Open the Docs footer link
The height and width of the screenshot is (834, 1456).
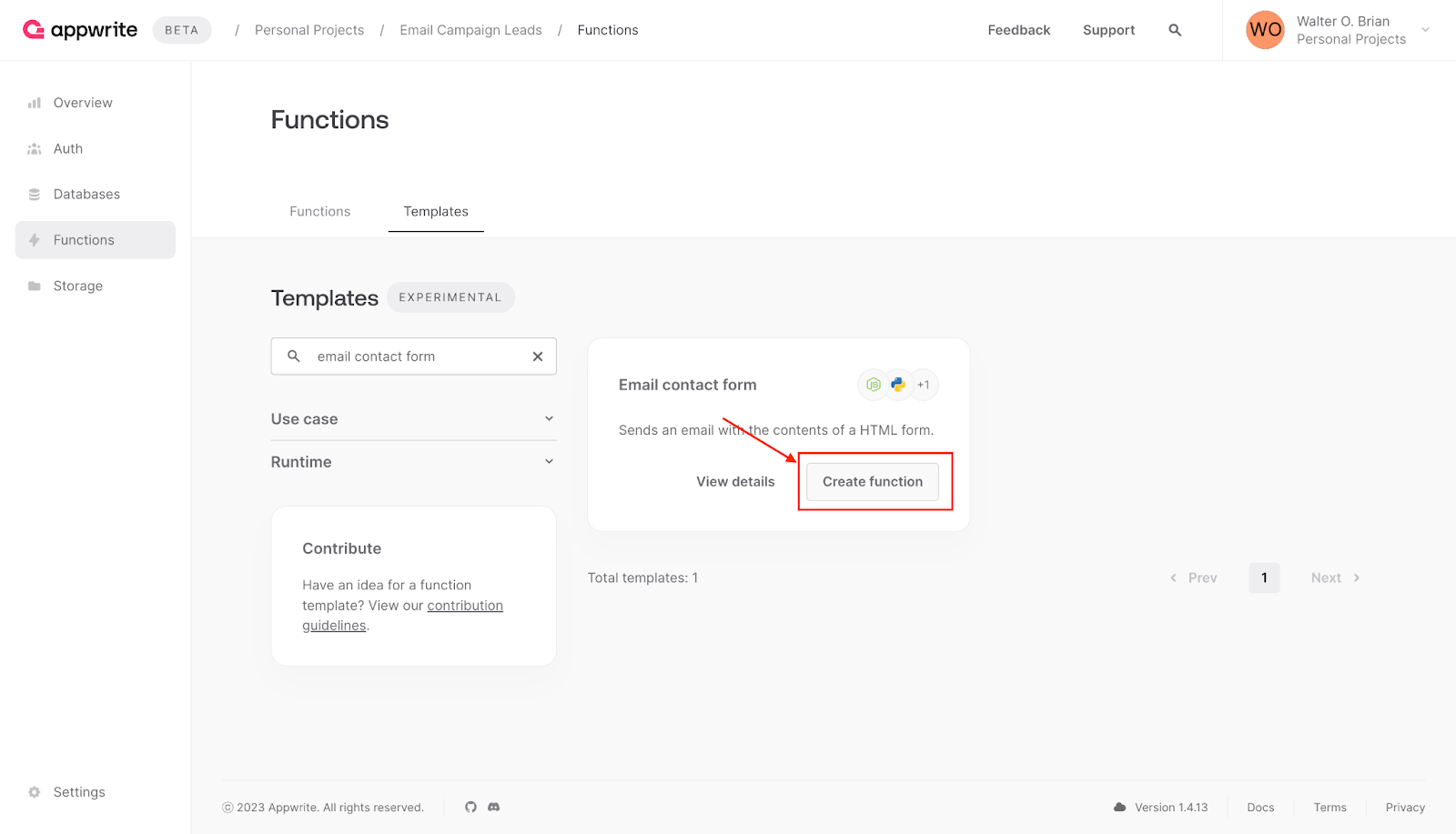[1260, 808]
